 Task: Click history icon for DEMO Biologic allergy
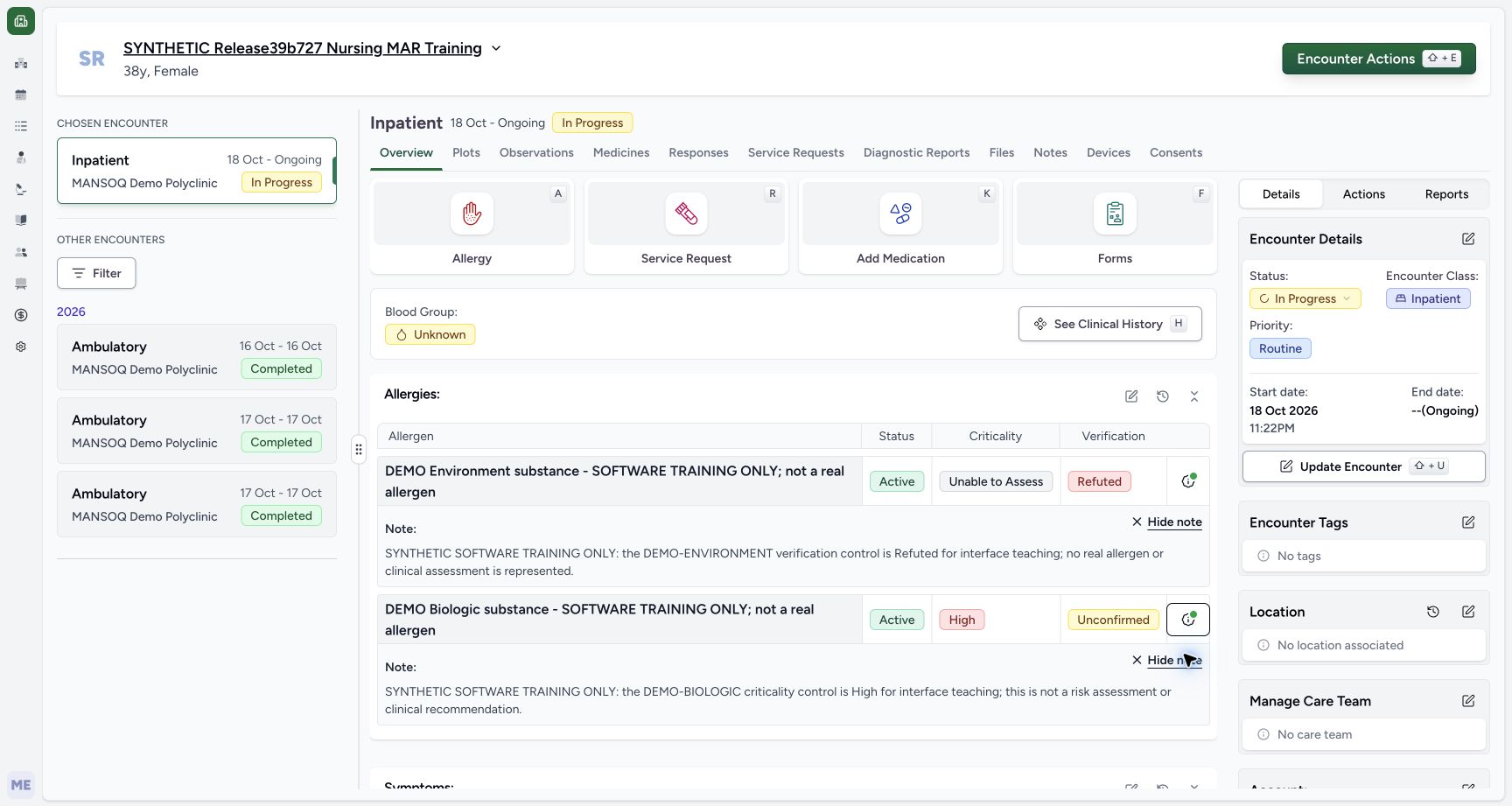1188,620
